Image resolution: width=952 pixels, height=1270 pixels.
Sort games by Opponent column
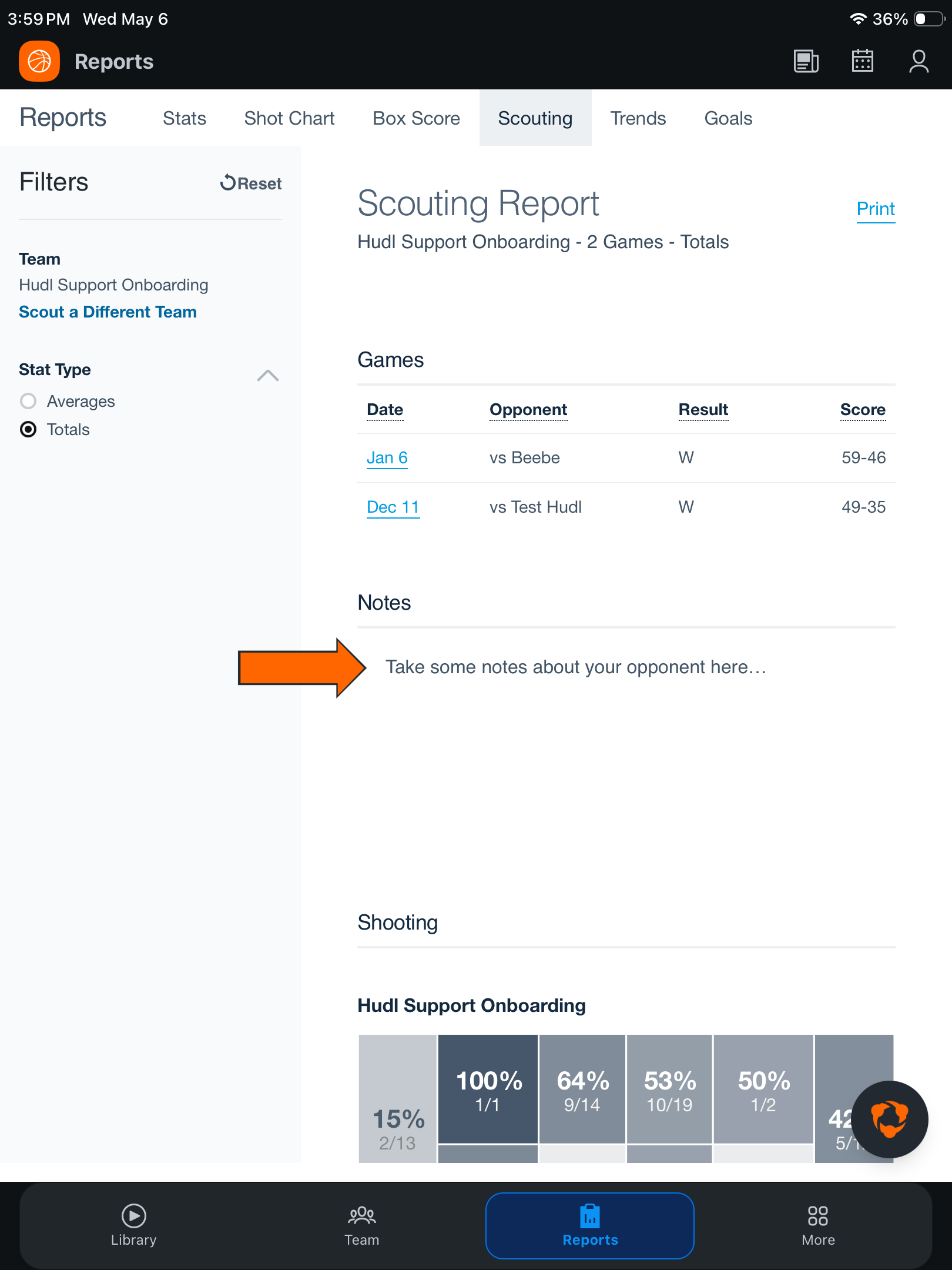(528, 409)
